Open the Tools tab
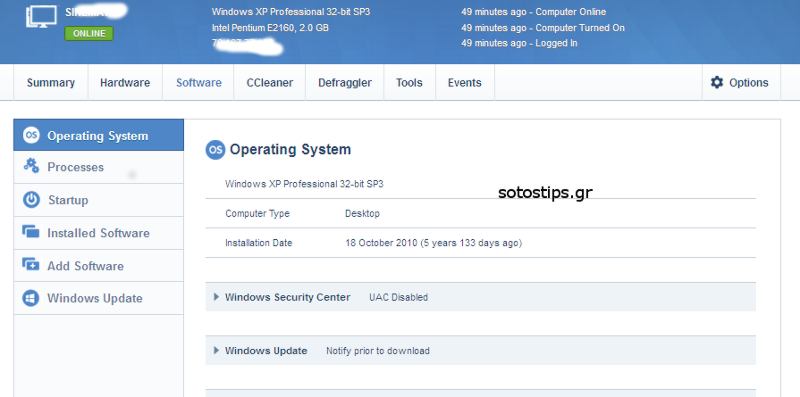The image size is (800, 397). (409, 83)
